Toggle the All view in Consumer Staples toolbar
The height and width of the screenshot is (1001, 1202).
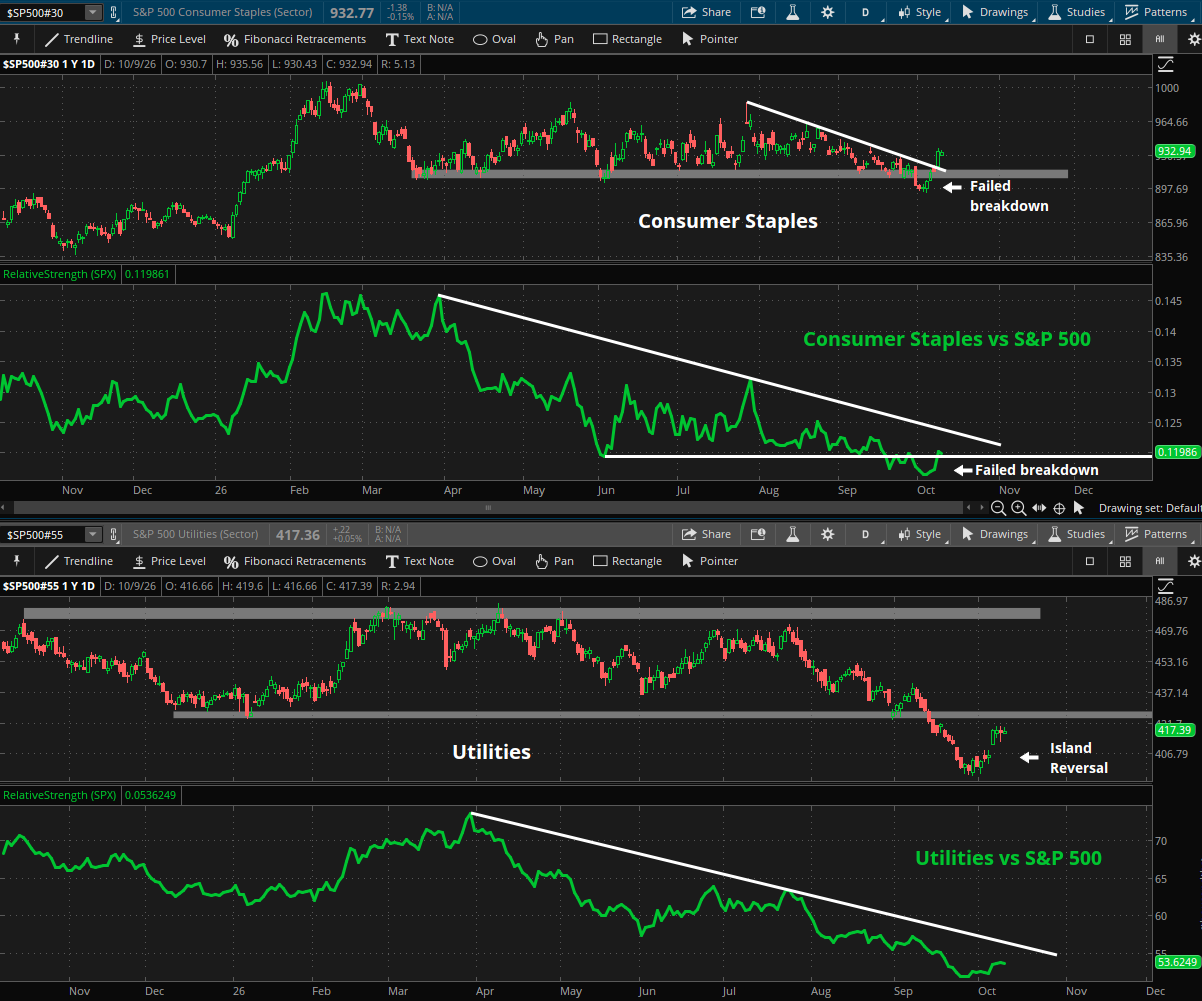pyautogui.click(x=1160, y=39)
